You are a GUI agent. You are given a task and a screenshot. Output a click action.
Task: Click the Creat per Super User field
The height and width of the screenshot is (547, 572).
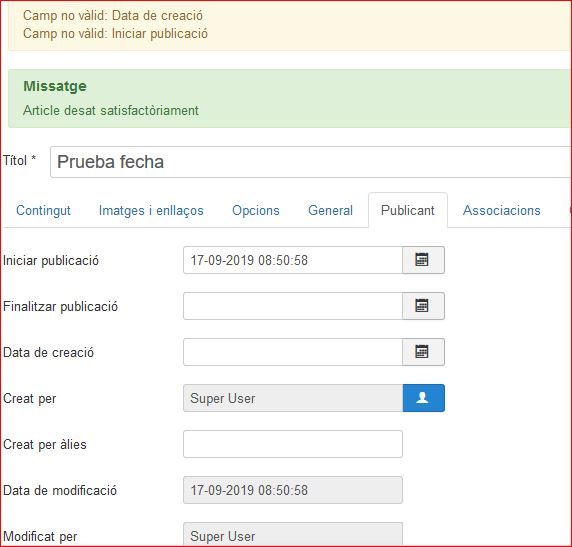[293, 398]
